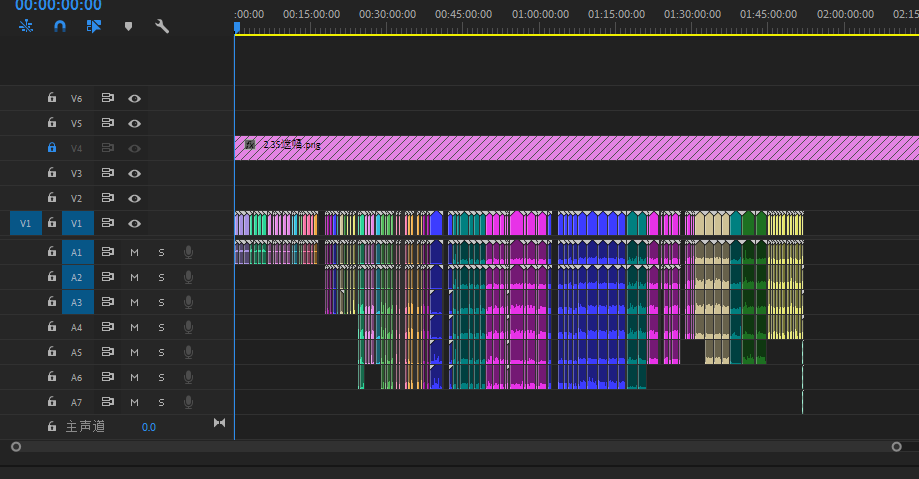Solo audio track A4
The height and width of the screenshot is (479, 919).
[161, 327]
